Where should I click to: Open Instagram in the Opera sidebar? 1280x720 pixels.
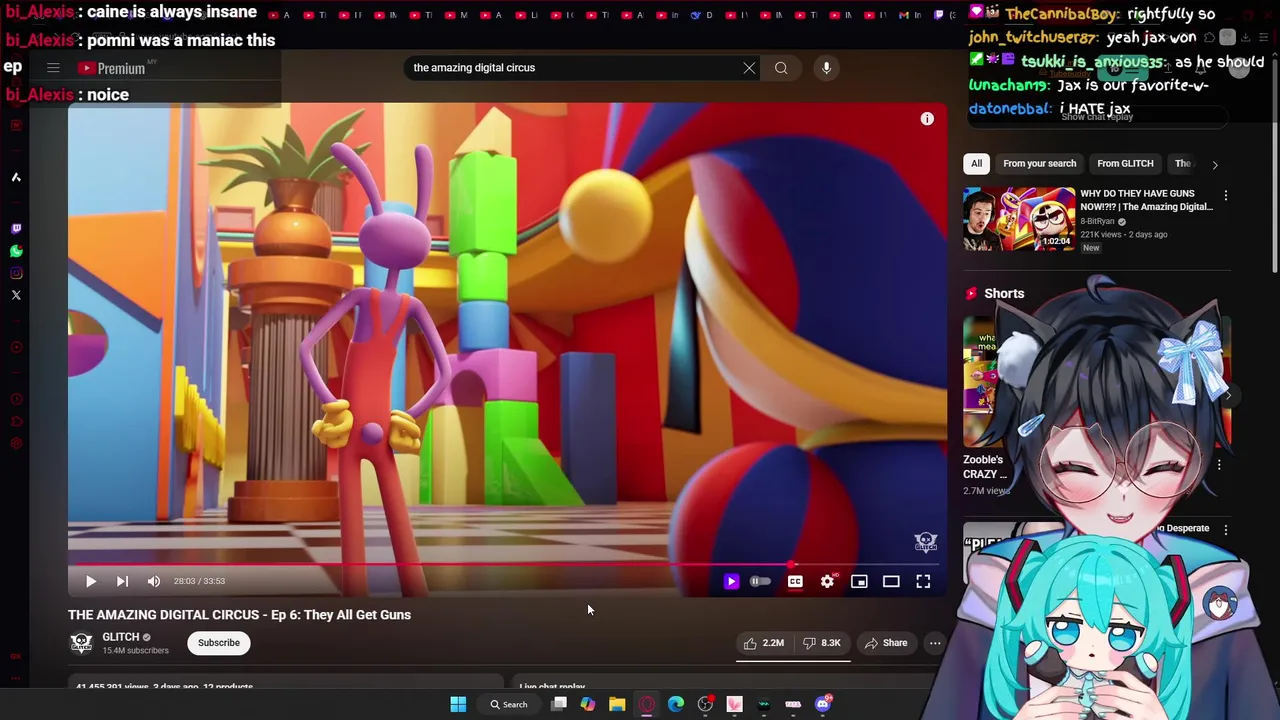(16, 273)
